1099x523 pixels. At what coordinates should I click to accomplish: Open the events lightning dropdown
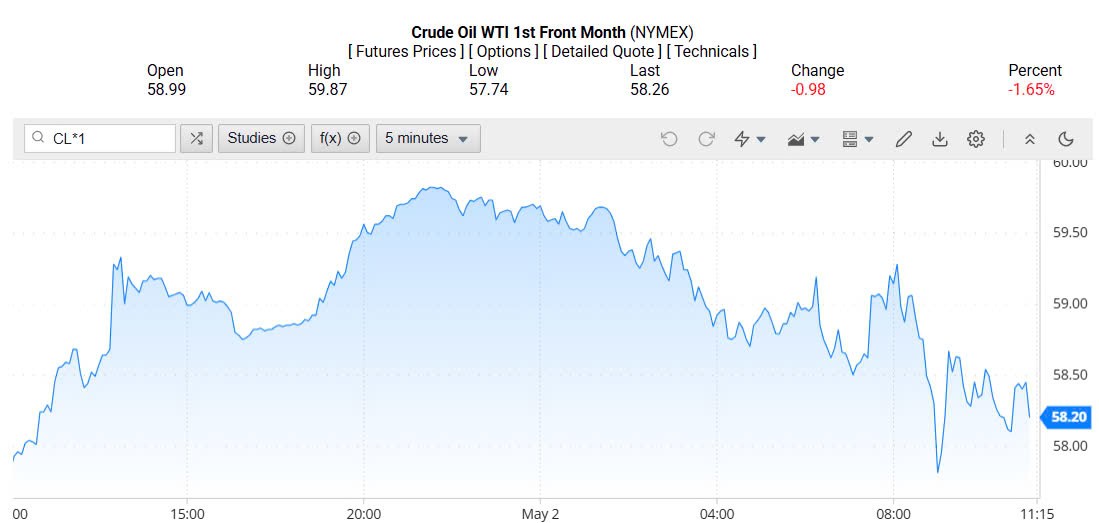pos(750,139)
